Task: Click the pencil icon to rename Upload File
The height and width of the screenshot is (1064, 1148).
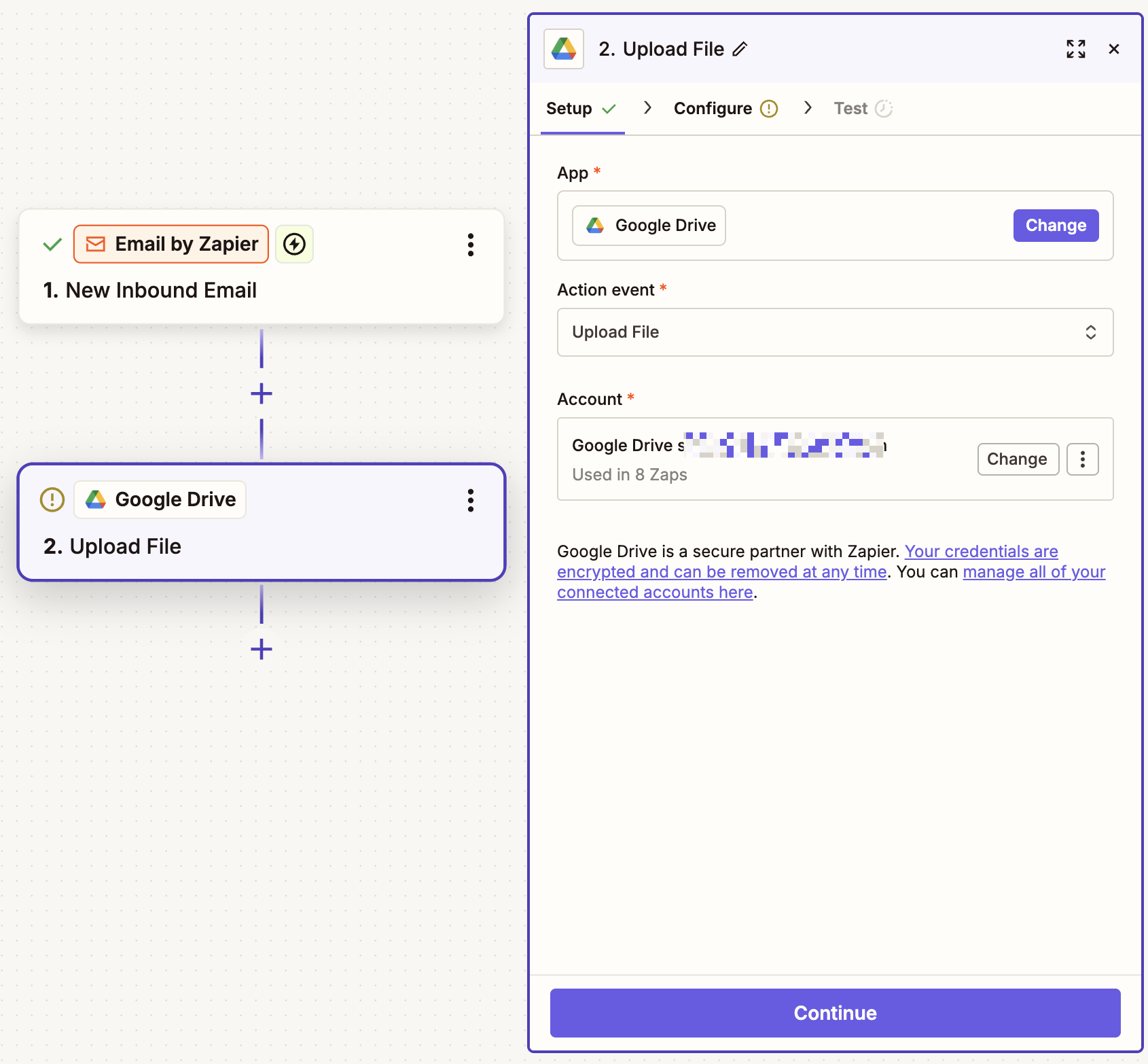Action: click(x=741, y=49)
